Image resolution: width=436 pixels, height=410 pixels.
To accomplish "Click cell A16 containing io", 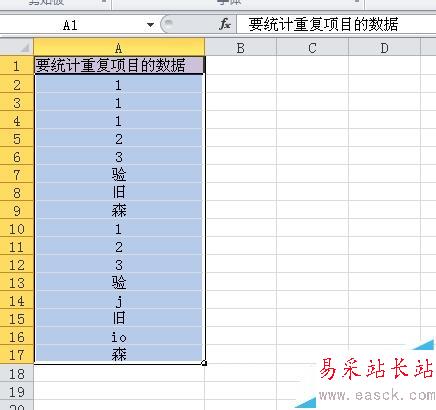I will click(119, 336).
